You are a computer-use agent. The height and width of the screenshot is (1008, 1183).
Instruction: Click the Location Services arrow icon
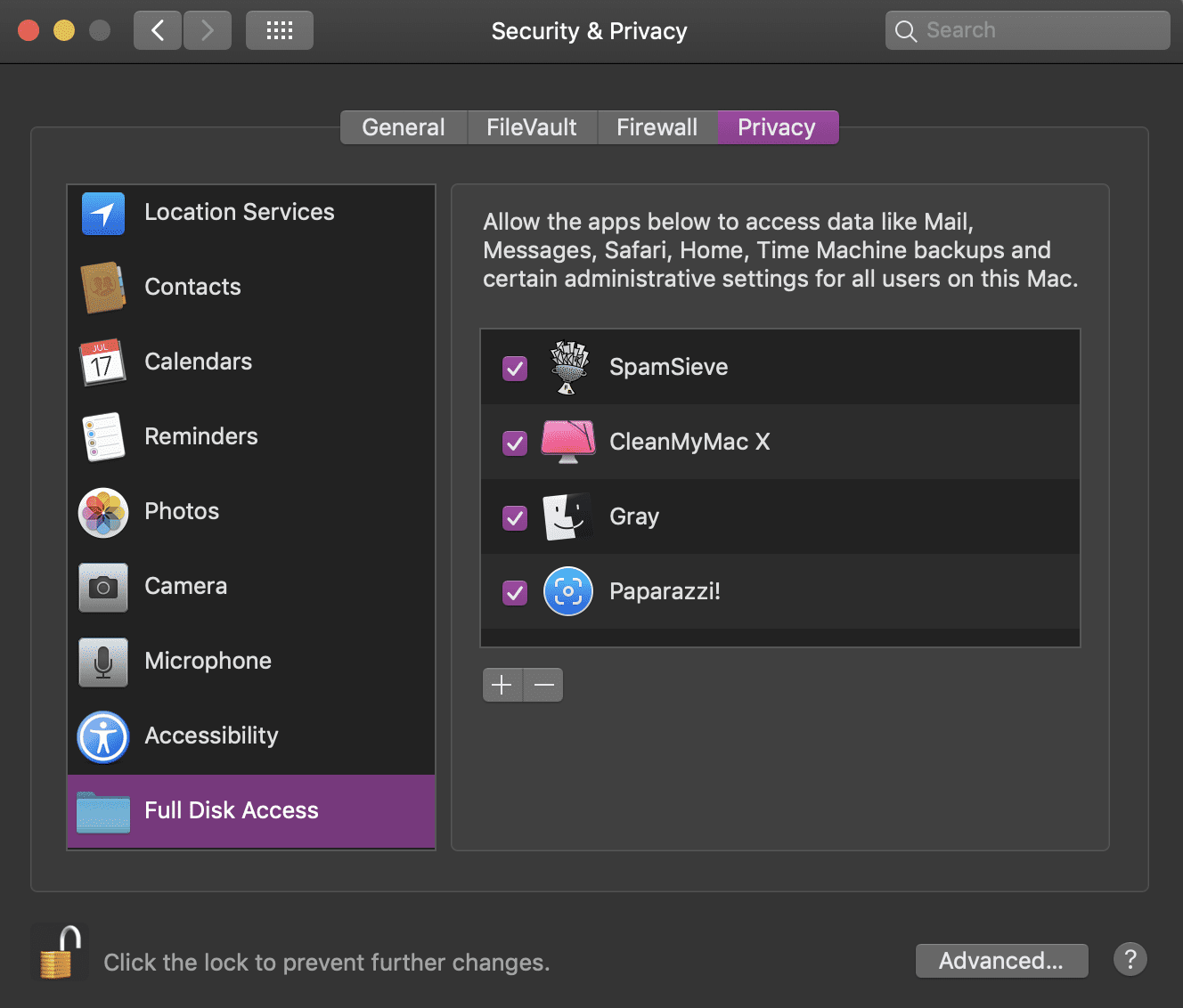click(x=103, y=214)
